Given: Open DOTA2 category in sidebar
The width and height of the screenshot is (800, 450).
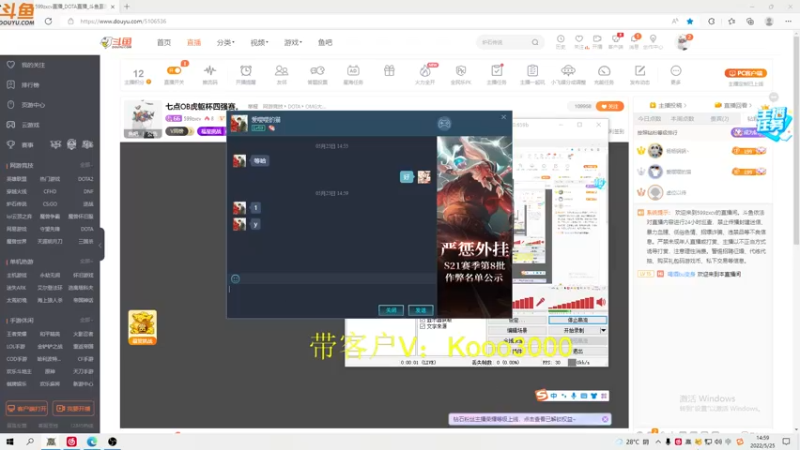Looking at the screenshot, I should (85, 179).
